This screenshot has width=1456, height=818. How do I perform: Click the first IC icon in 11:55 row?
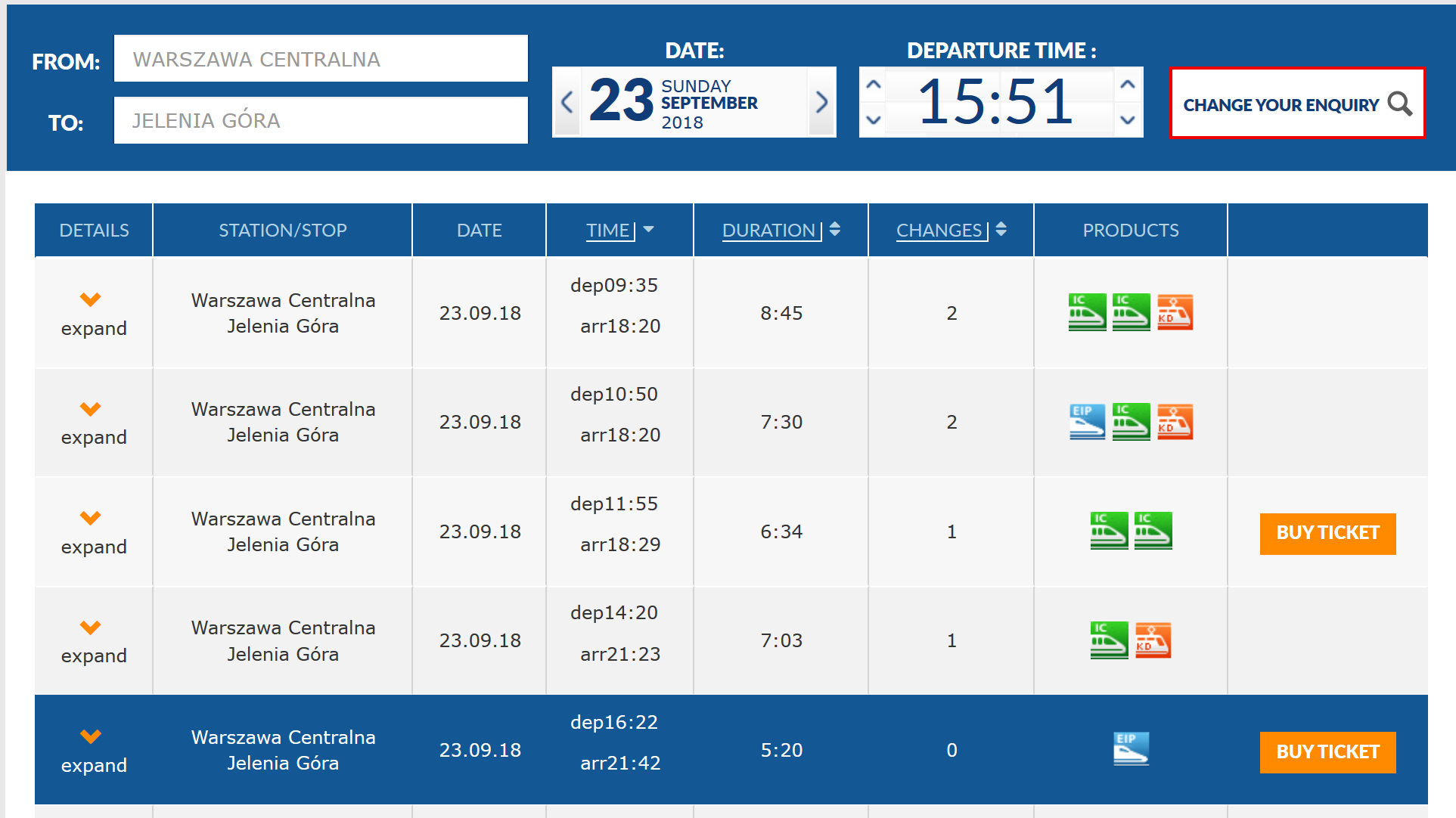tap(1109, 531)
